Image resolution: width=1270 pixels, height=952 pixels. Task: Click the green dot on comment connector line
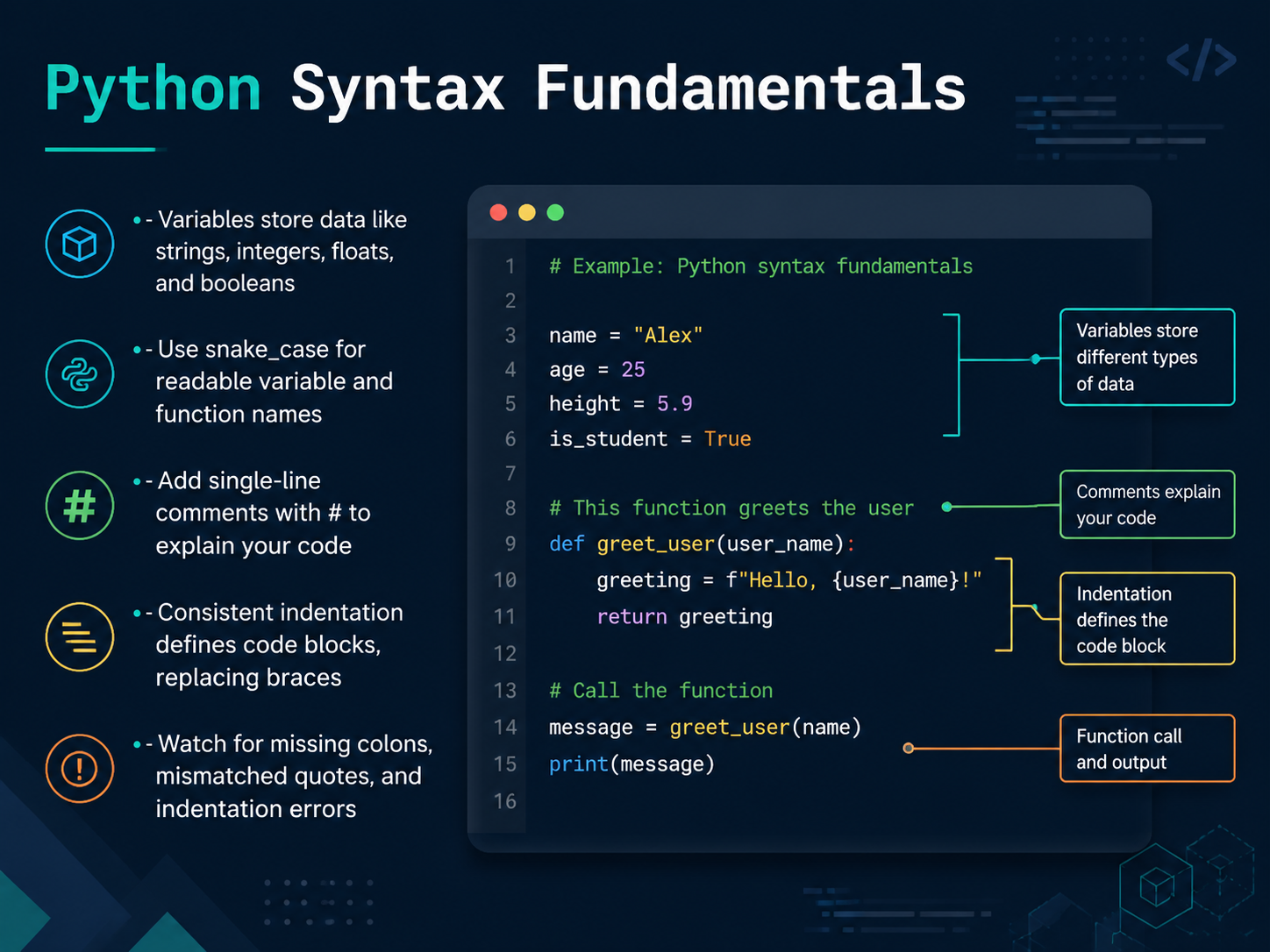click(x=947, y=507)
